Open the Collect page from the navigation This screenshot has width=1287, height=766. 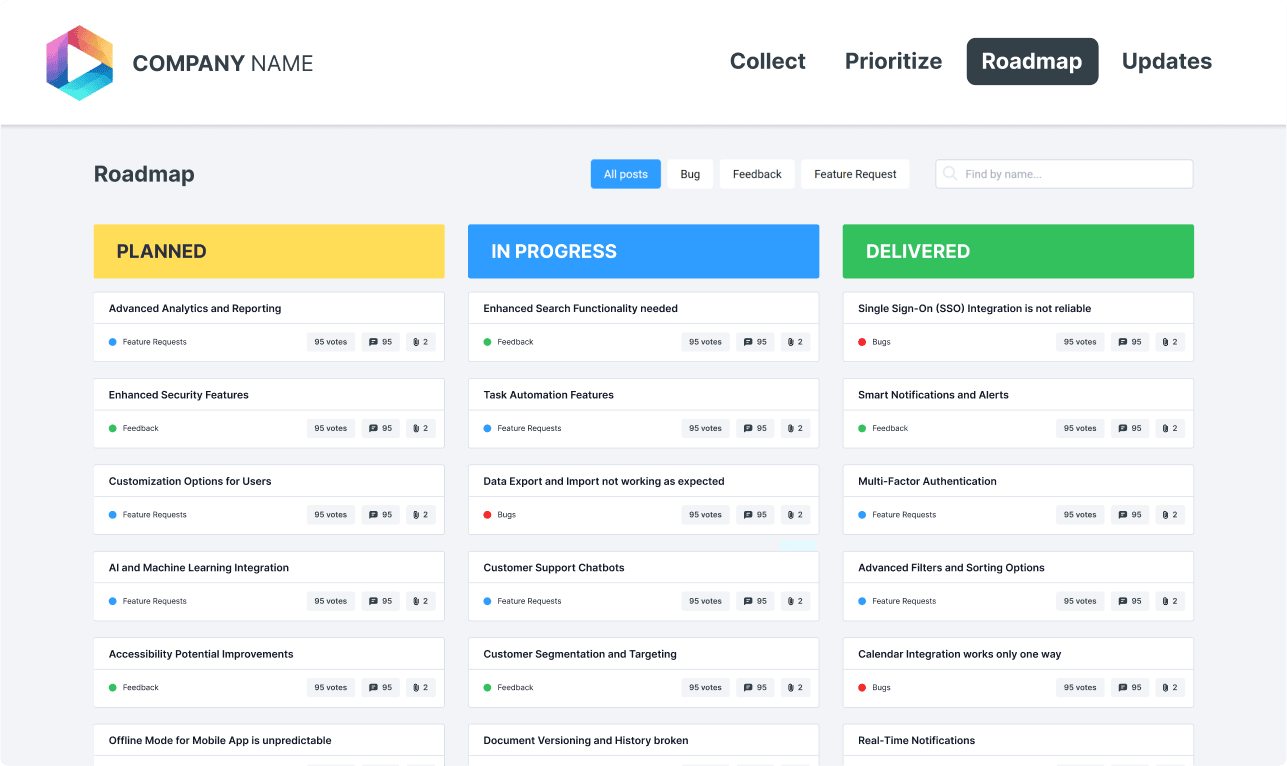767,61
